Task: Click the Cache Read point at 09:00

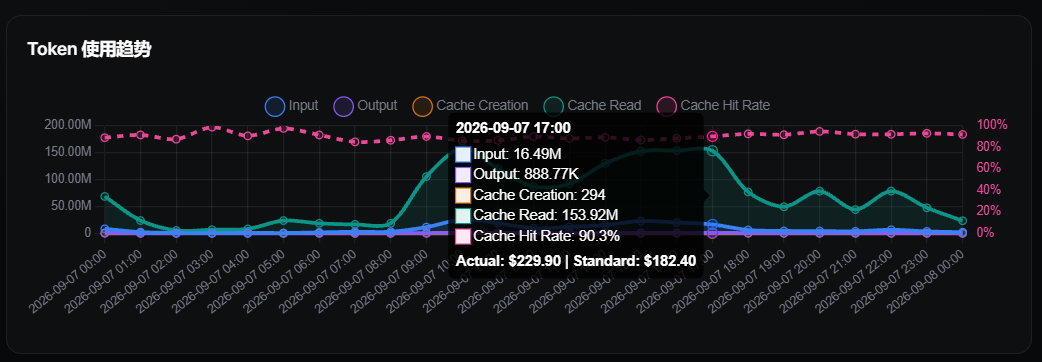Action: click(x=427, y=177)
